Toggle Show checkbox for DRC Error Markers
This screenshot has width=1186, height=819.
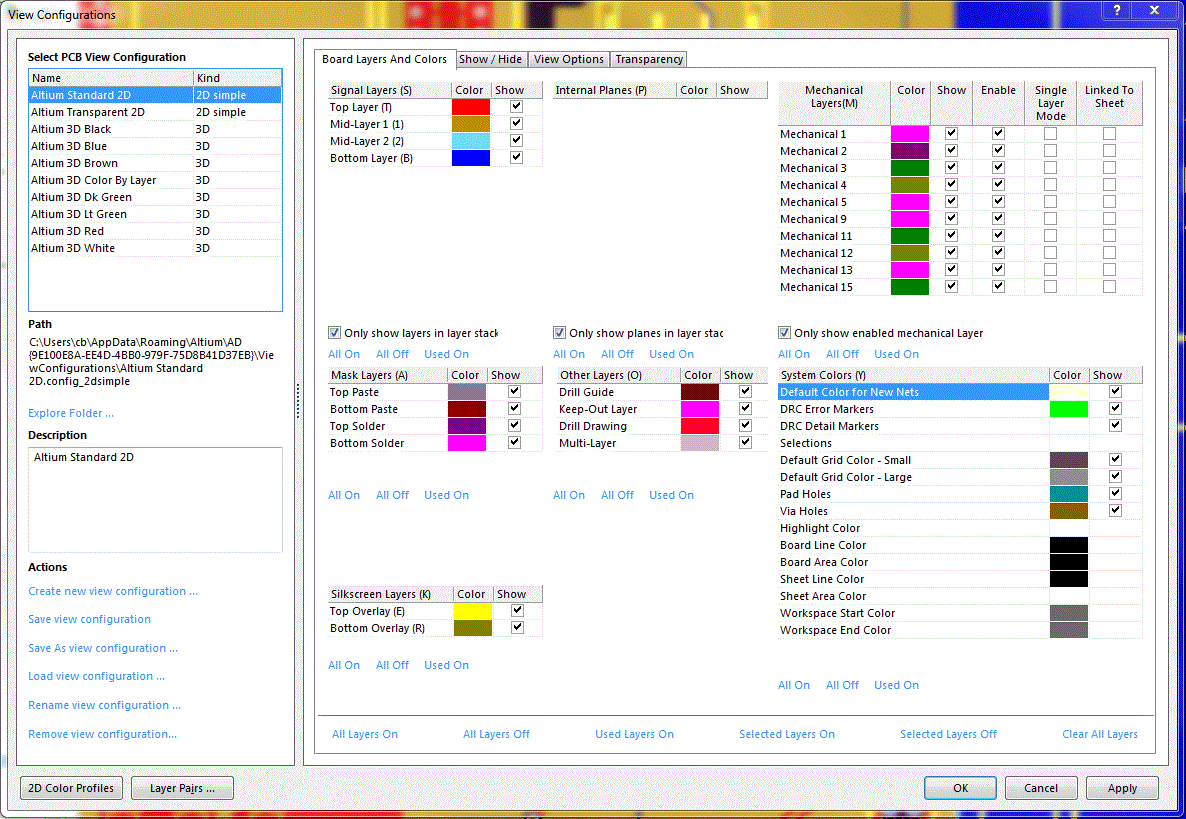click(x=1115, y=408)
